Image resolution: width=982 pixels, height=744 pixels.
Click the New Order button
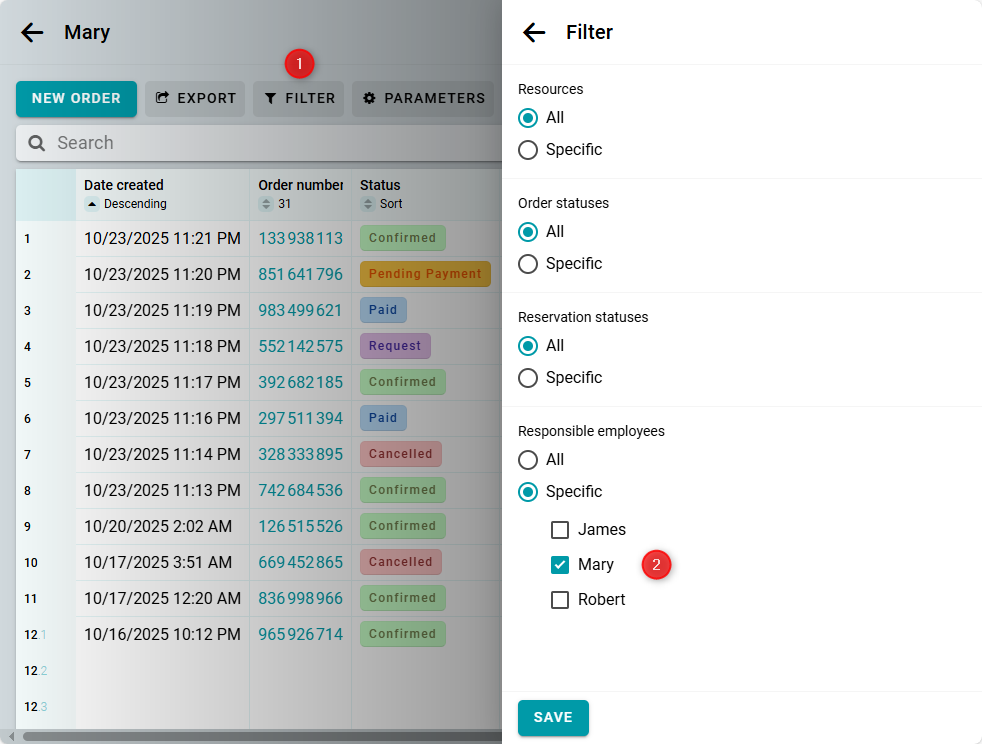pyautogui.click(x=76, y=99)
